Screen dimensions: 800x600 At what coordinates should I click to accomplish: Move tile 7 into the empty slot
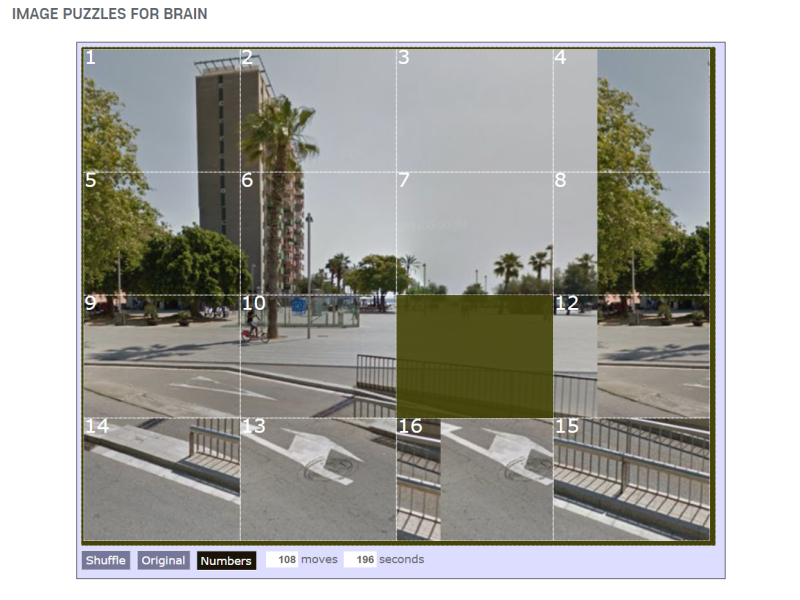[475, 232]
